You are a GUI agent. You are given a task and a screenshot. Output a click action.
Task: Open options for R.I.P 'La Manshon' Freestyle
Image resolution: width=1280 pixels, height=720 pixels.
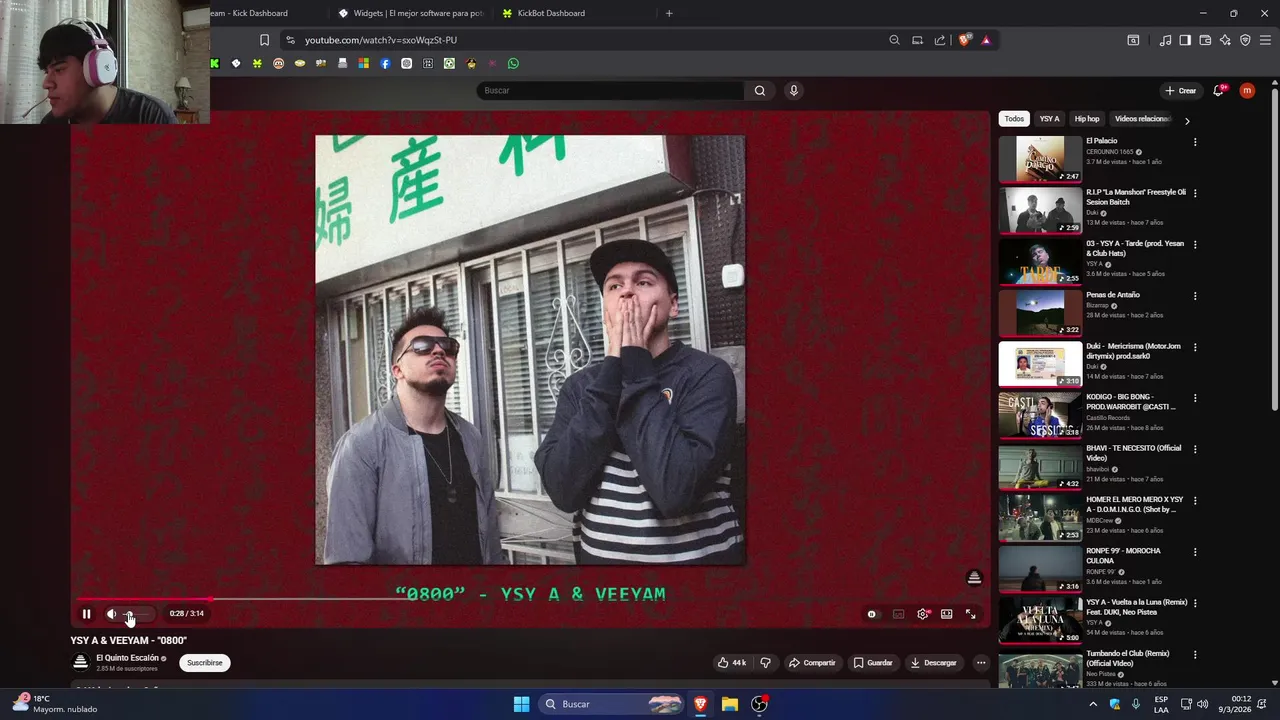(x=1195, y=193)
